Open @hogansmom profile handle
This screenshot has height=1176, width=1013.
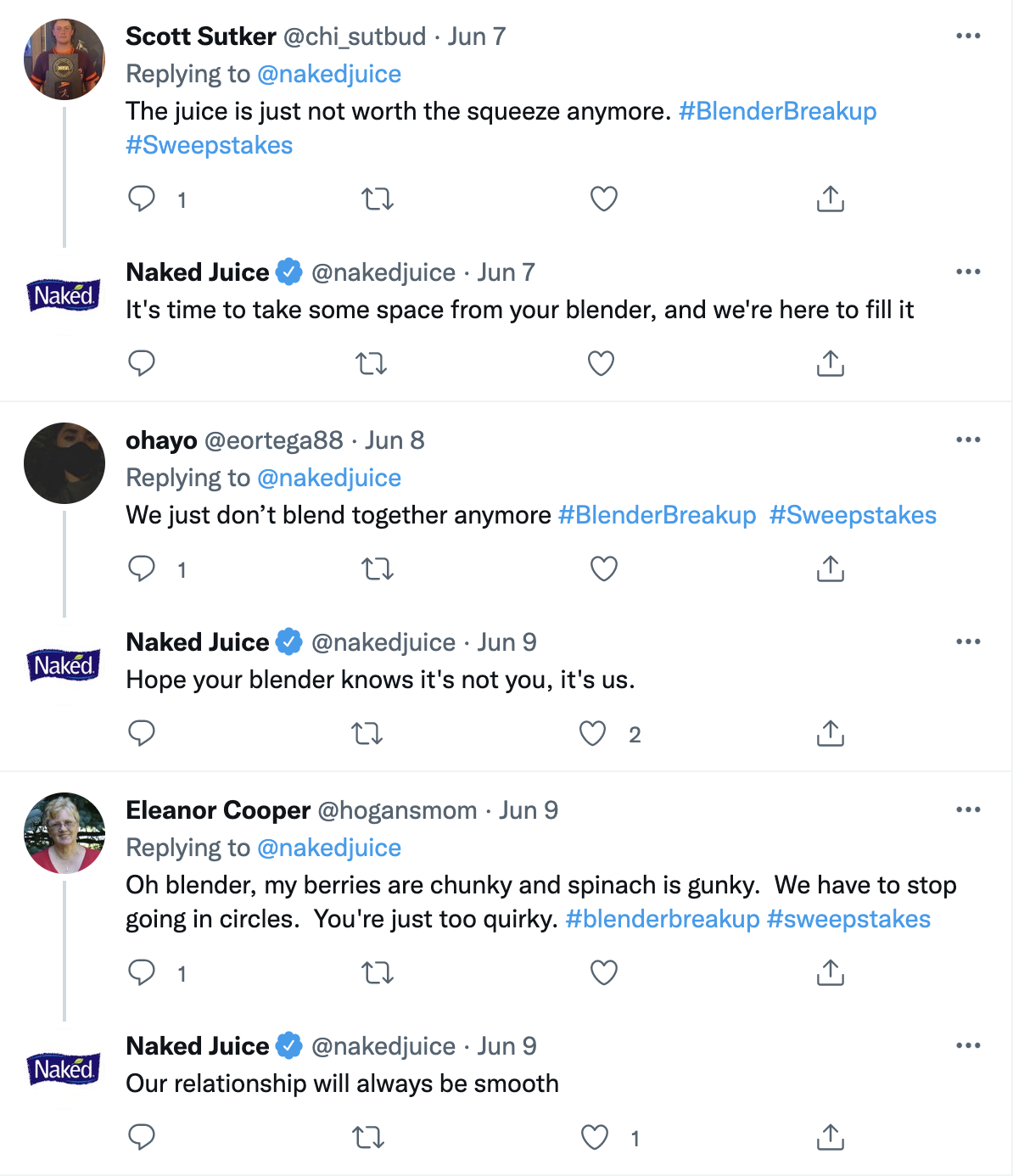(x=397, y=810)
